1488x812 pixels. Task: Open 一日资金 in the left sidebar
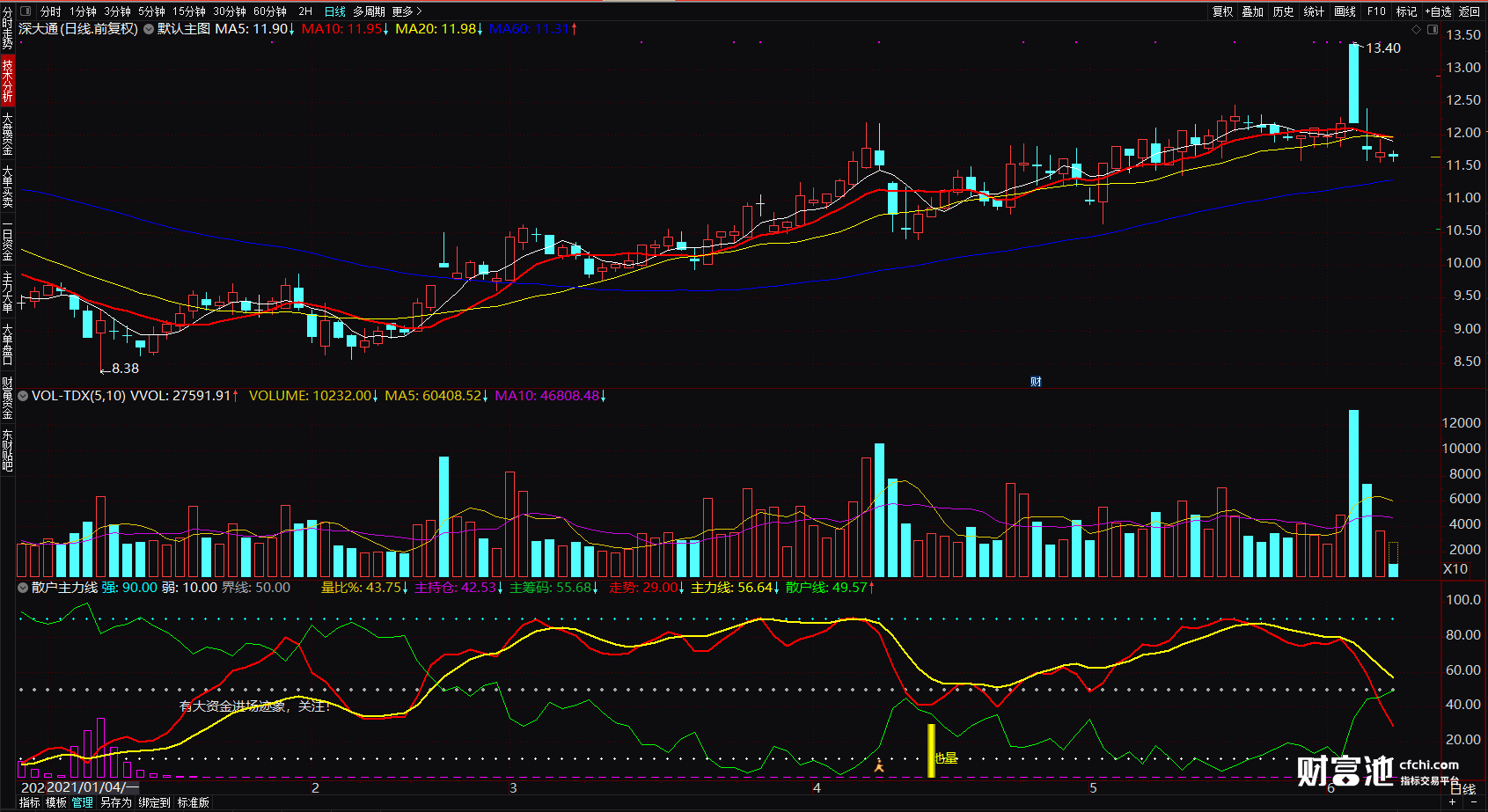(7, 240)
